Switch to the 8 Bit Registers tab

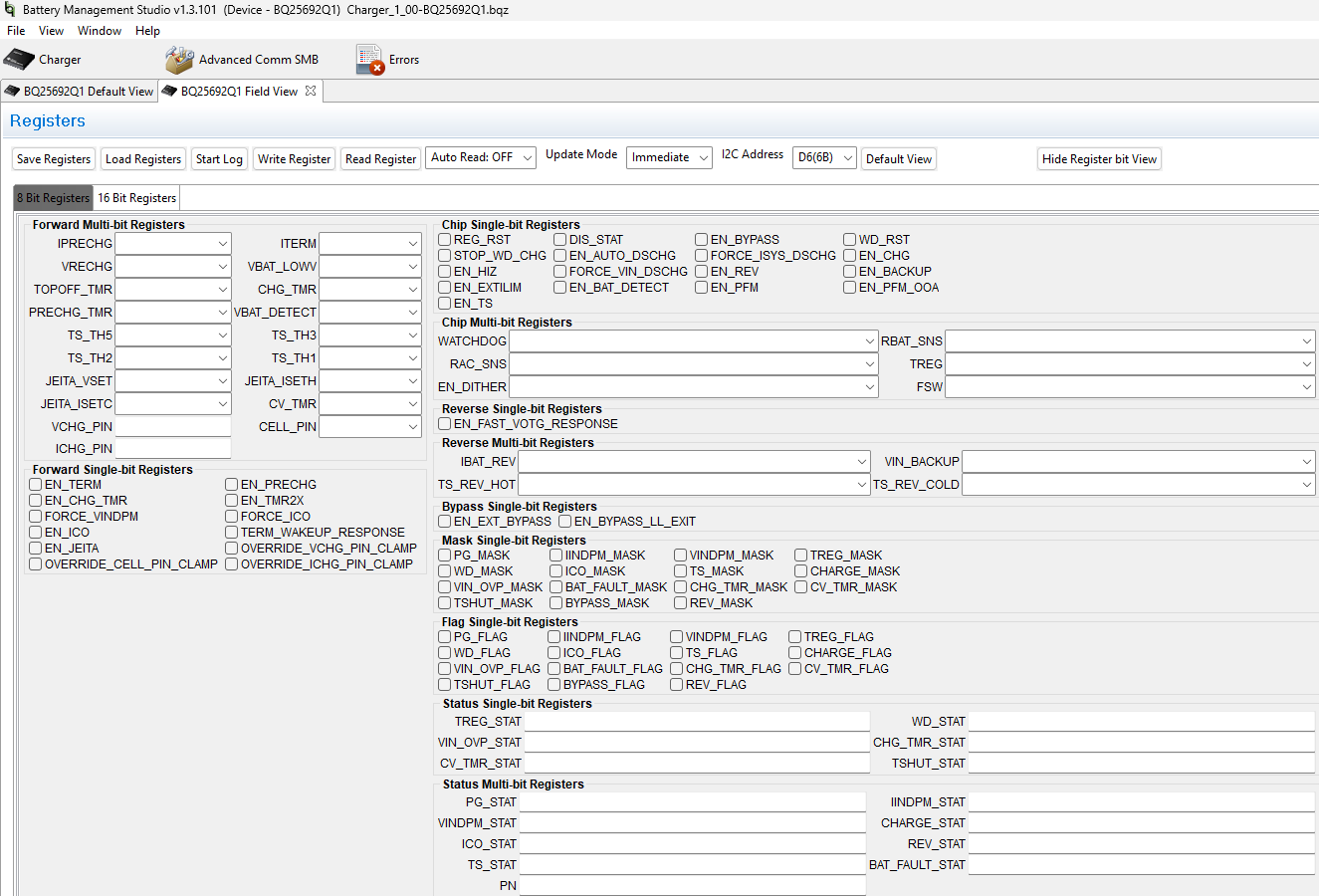pos(52,197)
